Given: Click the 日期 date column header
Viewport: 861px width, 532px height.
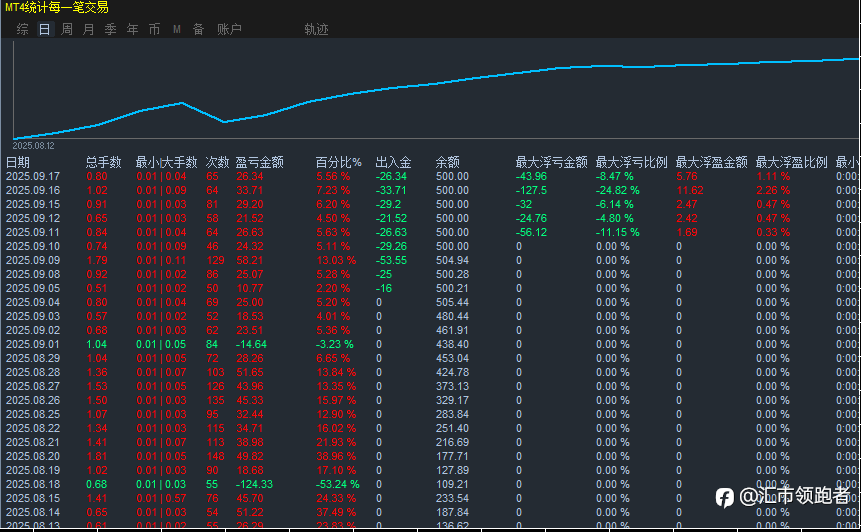Looking at the screenshot, I should pos(18,162).
